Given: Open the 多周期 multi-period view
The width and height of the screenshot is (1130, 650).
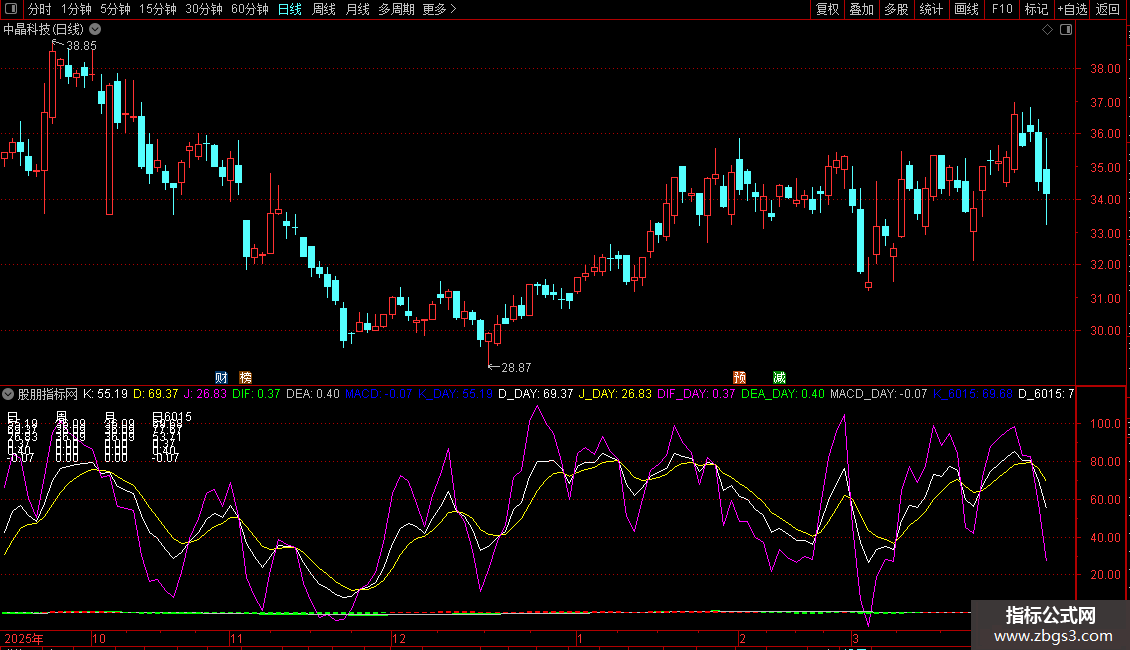Looking at the screenshot, I should click(x=396, y=9).
